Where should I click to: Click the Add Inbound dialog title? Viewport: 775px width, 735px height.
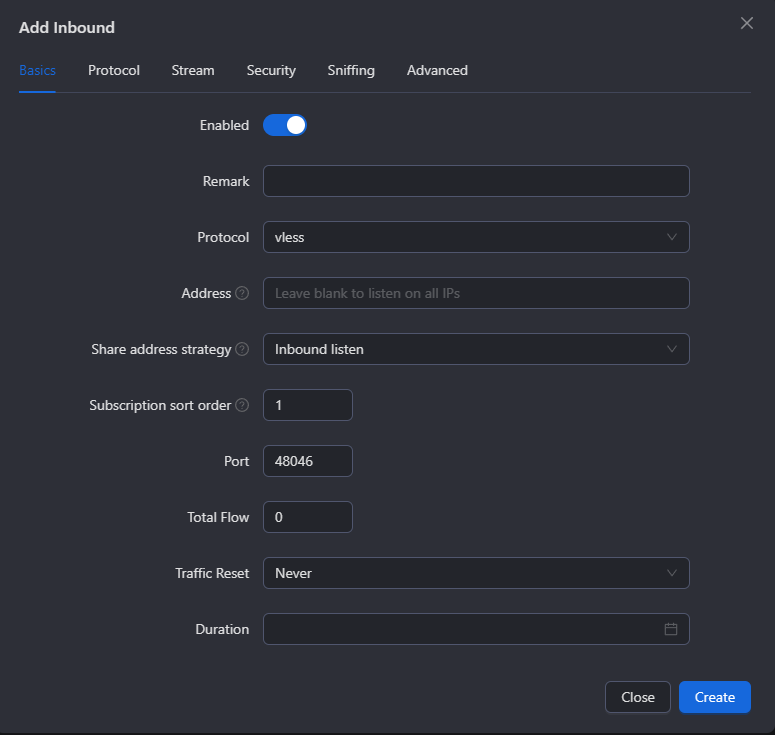(x=67, y=27)
